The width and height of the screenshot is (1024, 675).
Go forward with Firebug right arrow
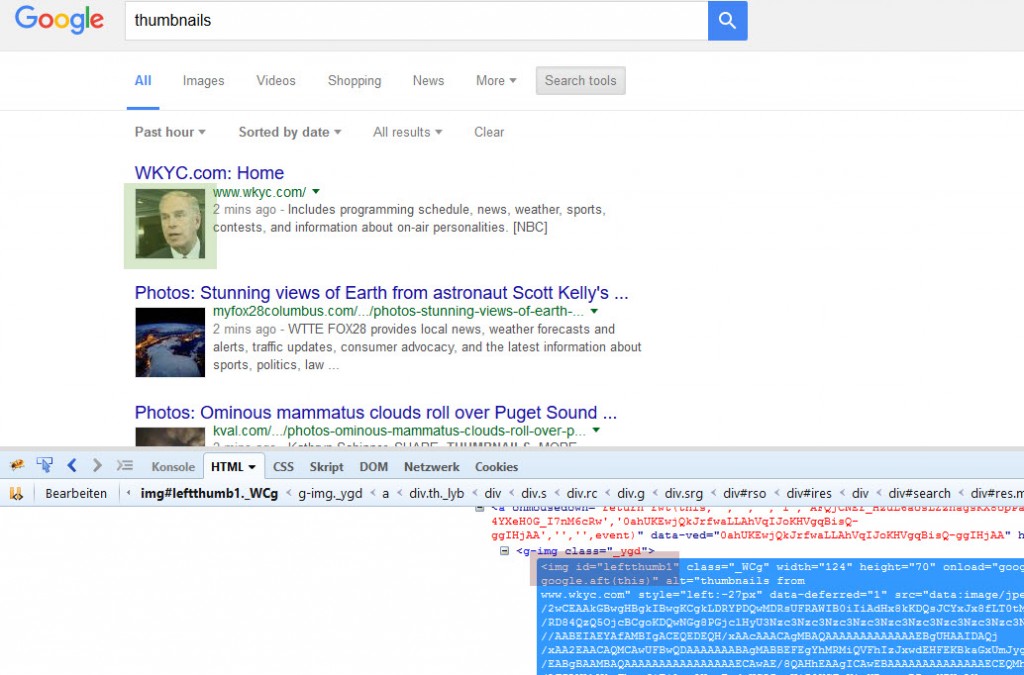[97, 465]
